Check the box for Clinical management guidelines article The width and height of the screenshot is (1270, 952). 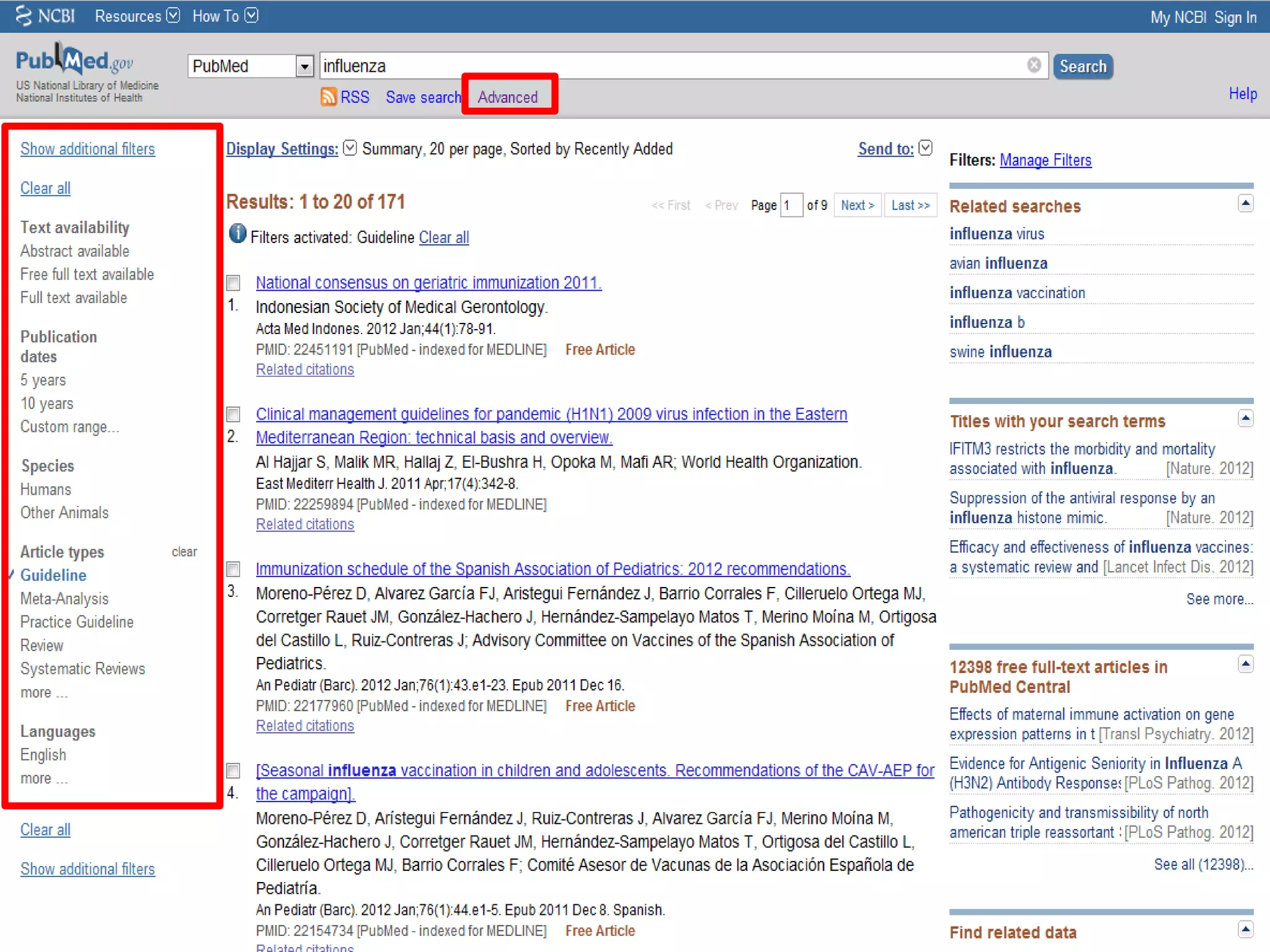coord(233,414)
